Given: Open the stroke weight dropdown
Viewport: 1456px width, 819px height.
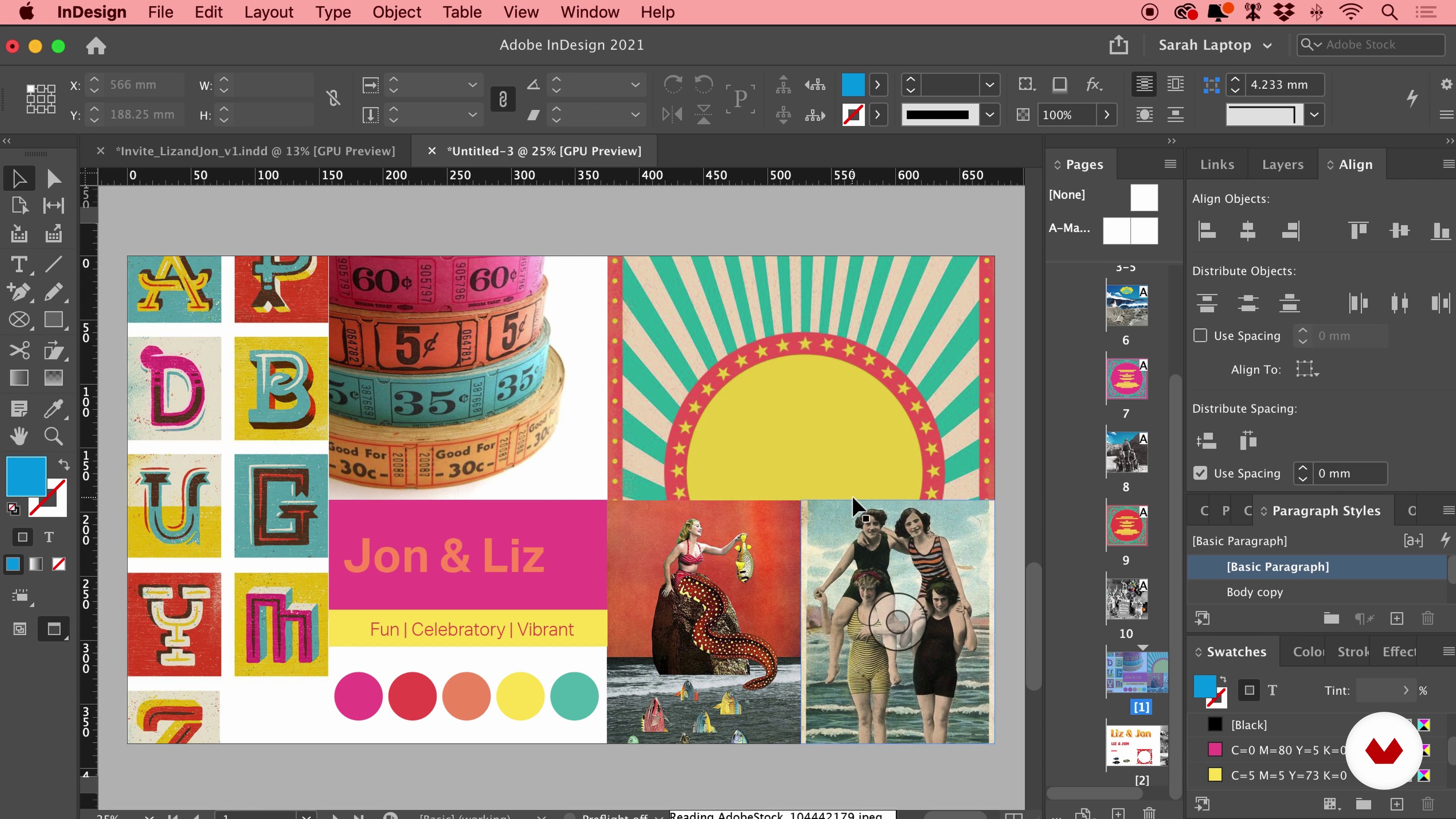Looking at the screenshot, I should point(989,85).
